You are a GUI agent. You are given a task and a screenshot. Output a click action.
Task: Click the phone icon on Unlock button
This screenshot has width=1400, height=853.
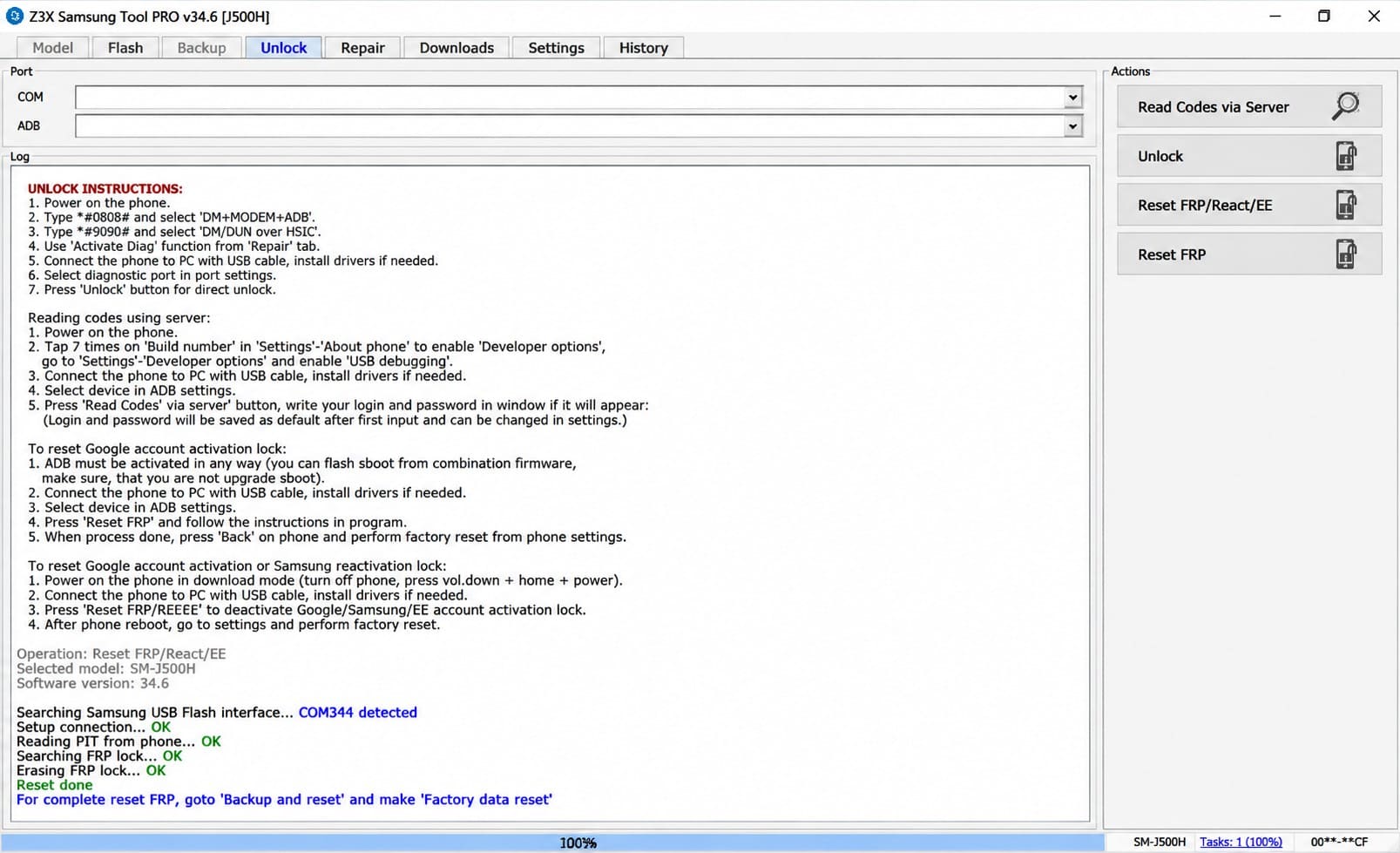[1346, 156]
